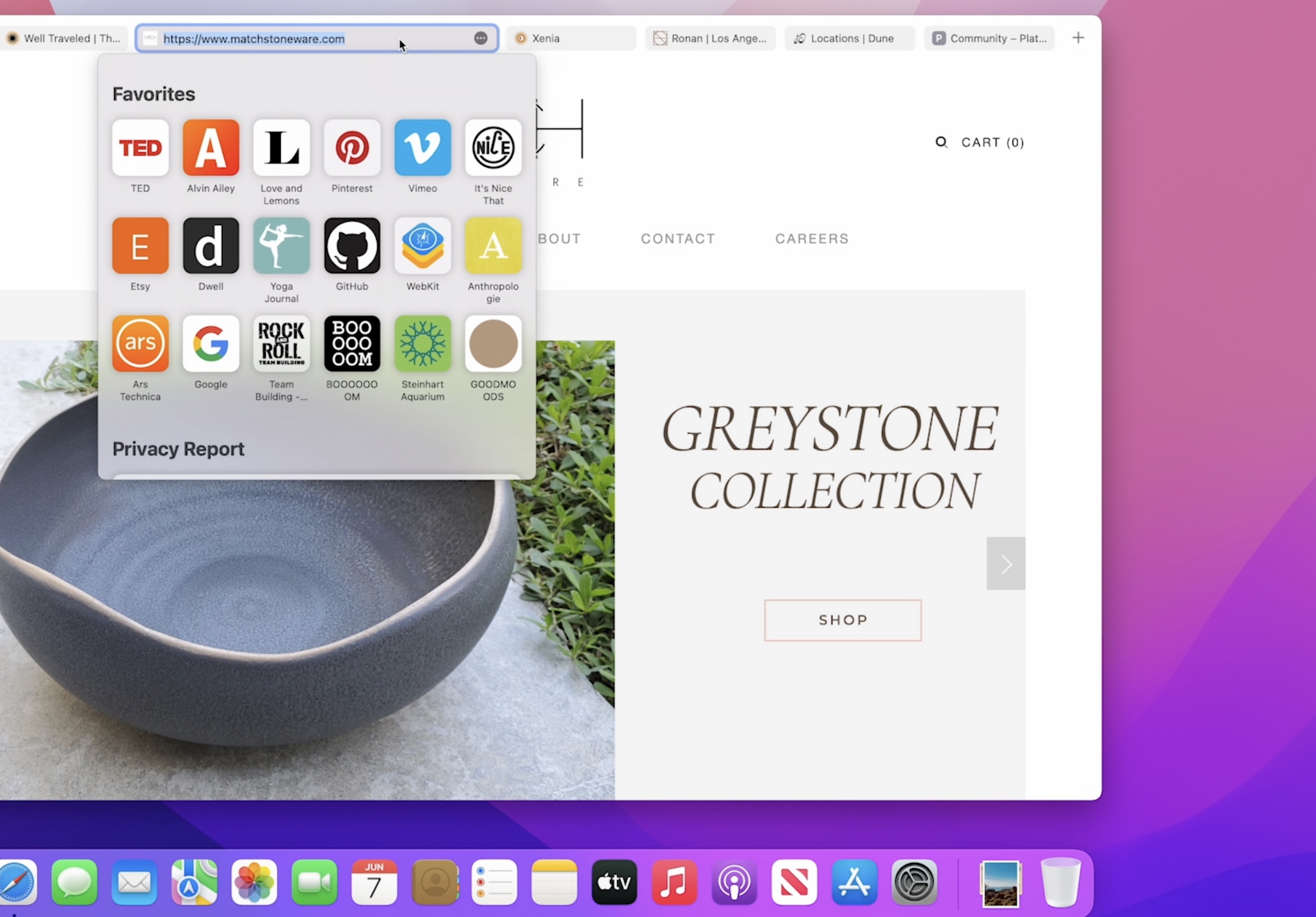
Task: Open the photo file thumbnail in Dock
Action: 1001,884
